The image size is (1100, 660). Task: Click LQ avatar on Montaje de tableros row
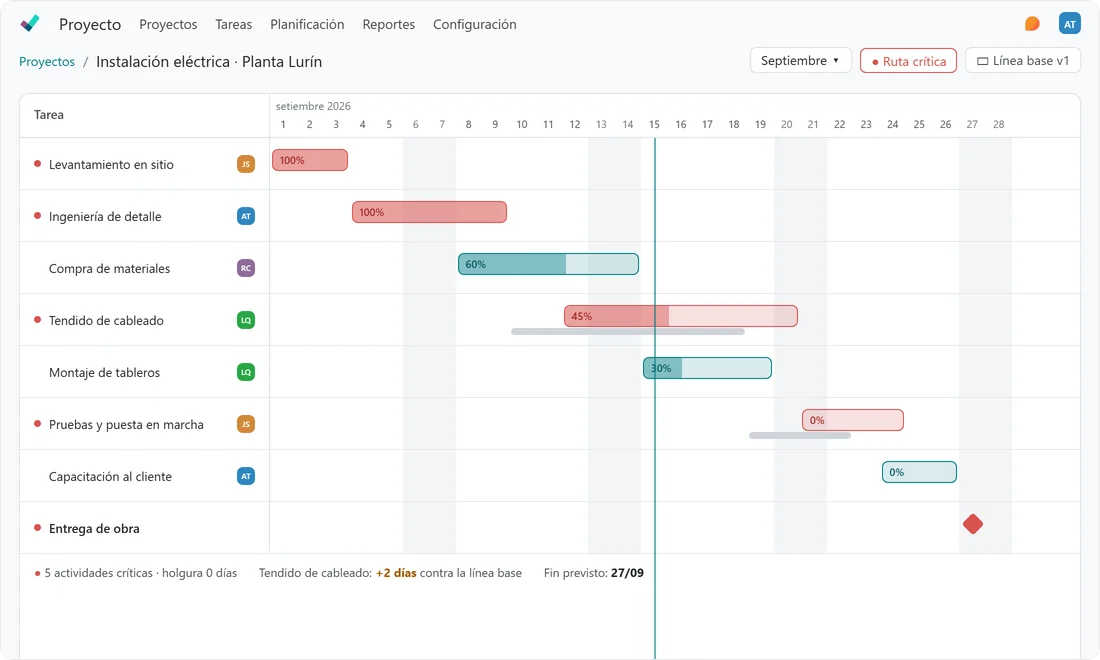246,372
